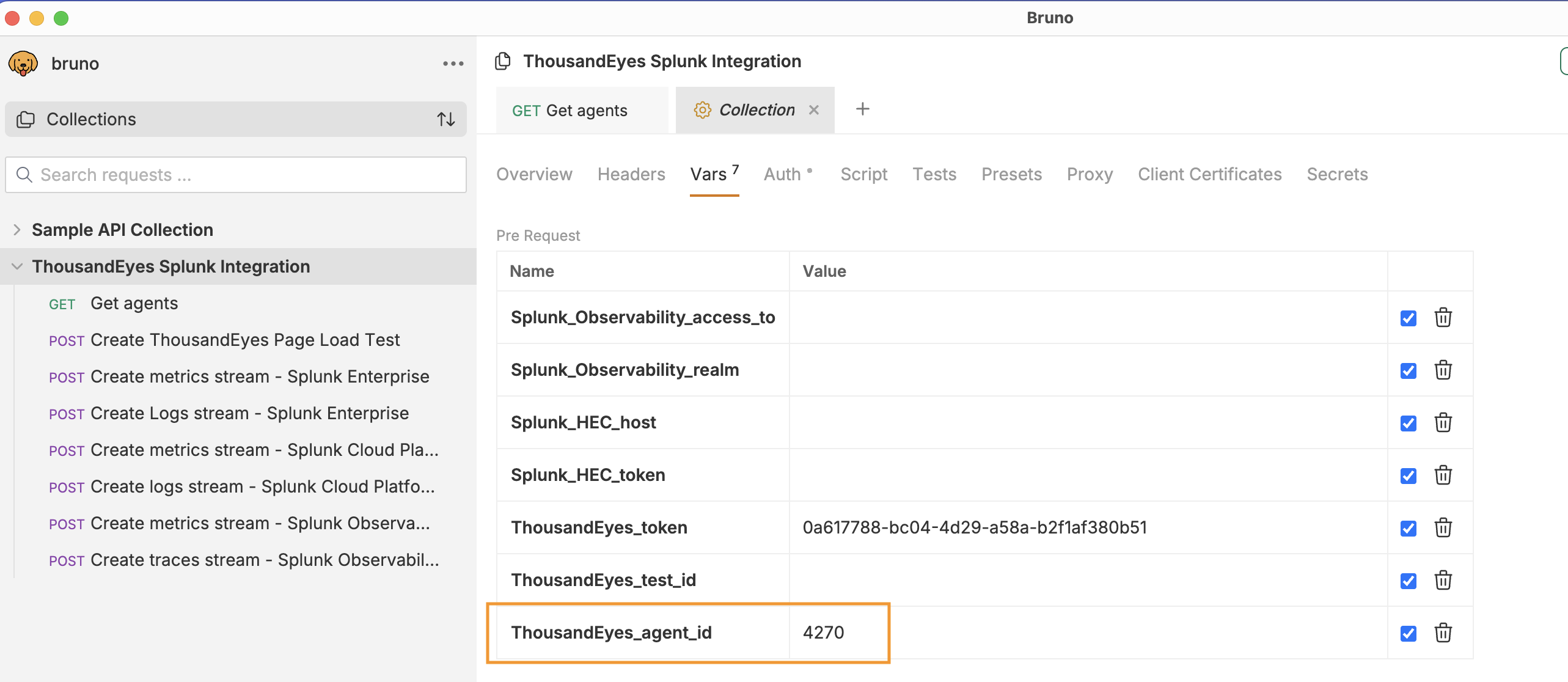Viewport: 1568px width, 682px height.
Task: Uncheck the Splunk_Observability_access_to variable checkbox
Action: tap(1408, 318)
